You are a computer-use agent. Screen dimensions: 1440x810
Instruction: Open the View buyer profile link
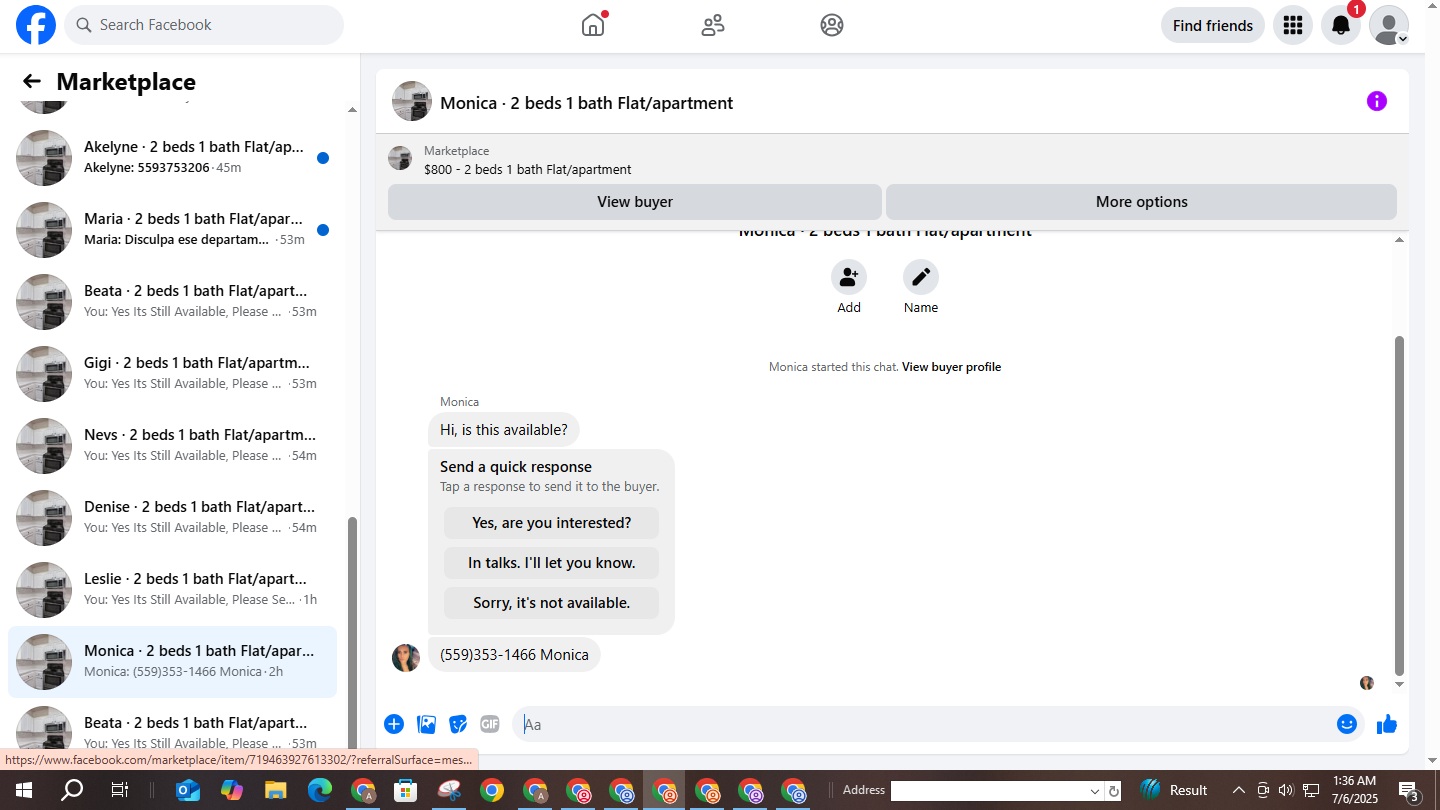tap(951, 367)
